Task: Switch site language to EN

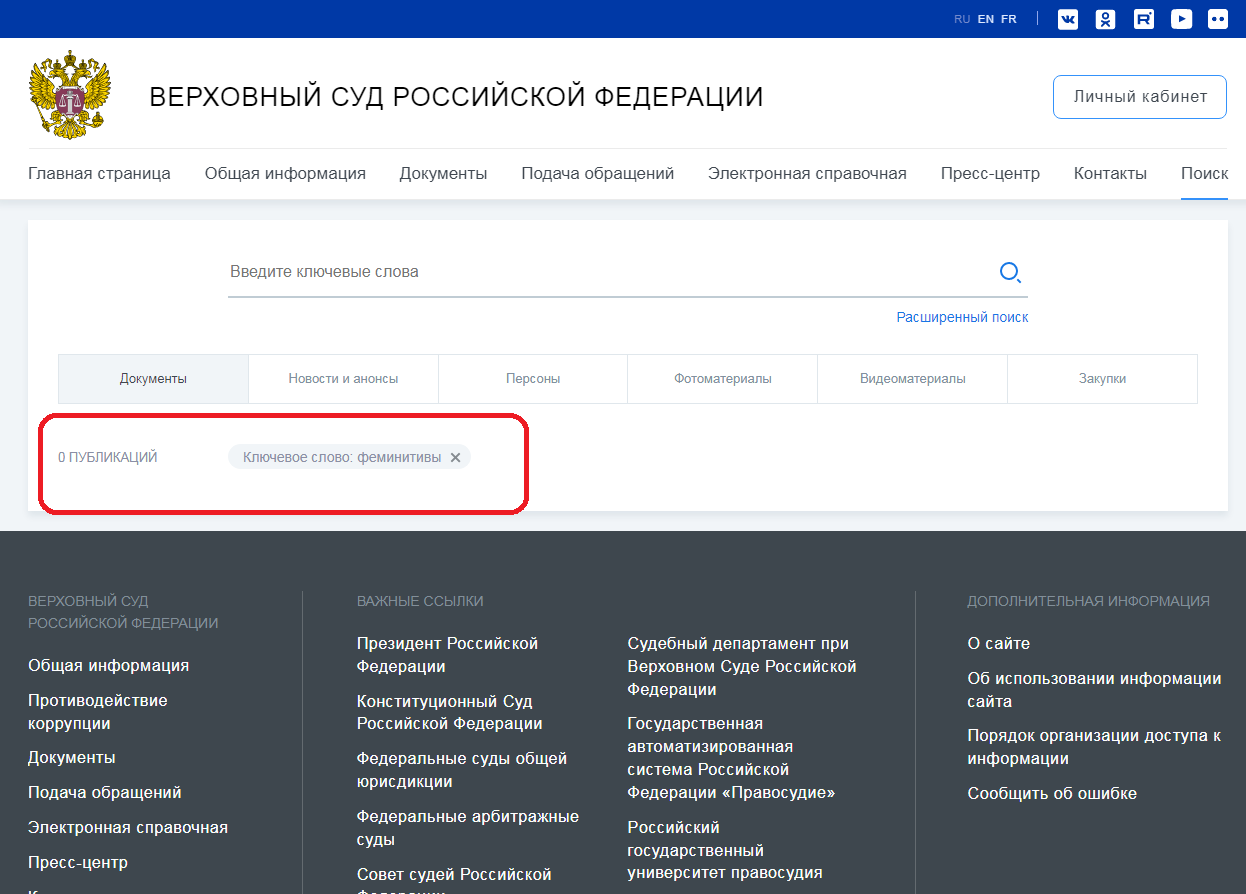Action: [986, 19]
